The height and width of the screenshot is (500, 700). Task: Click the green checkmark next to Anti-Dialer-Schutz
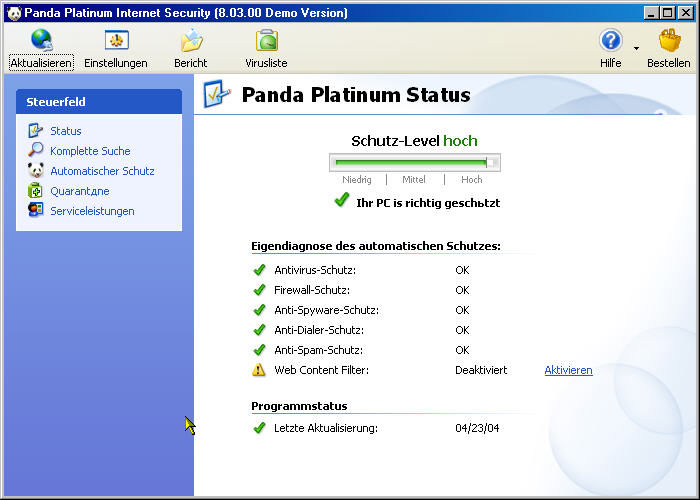click(x=259, y=329)
